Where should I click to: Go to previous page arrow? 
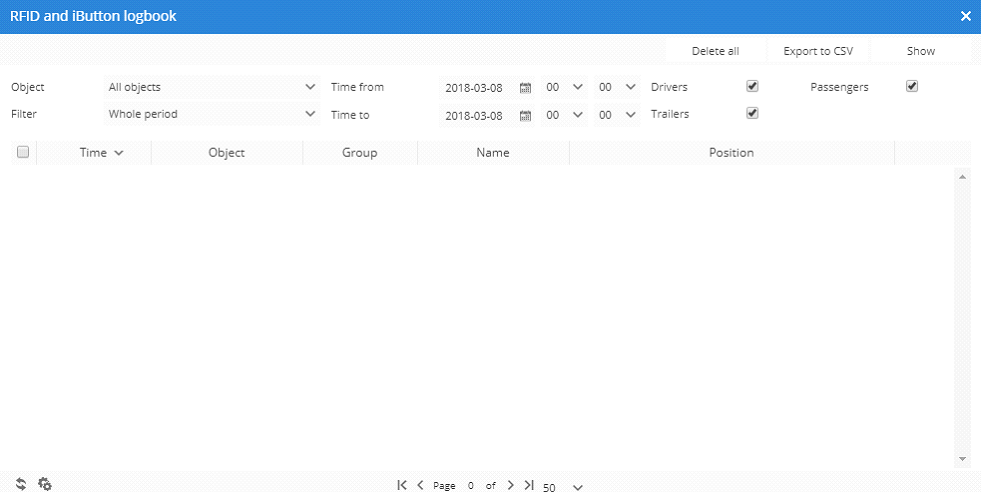pyautogui.click(x=420, y=485)
